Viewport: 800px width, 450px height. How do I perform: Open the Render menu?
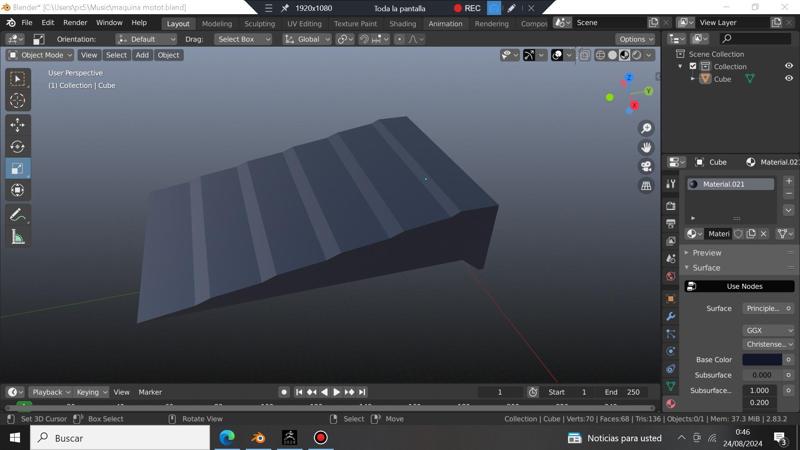tap(75, 23)
